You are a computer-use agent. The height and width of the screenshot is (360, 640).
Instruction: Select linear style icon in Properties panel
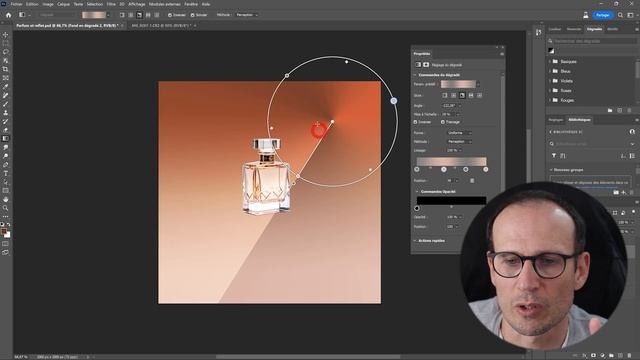click(x=445, y=95)
